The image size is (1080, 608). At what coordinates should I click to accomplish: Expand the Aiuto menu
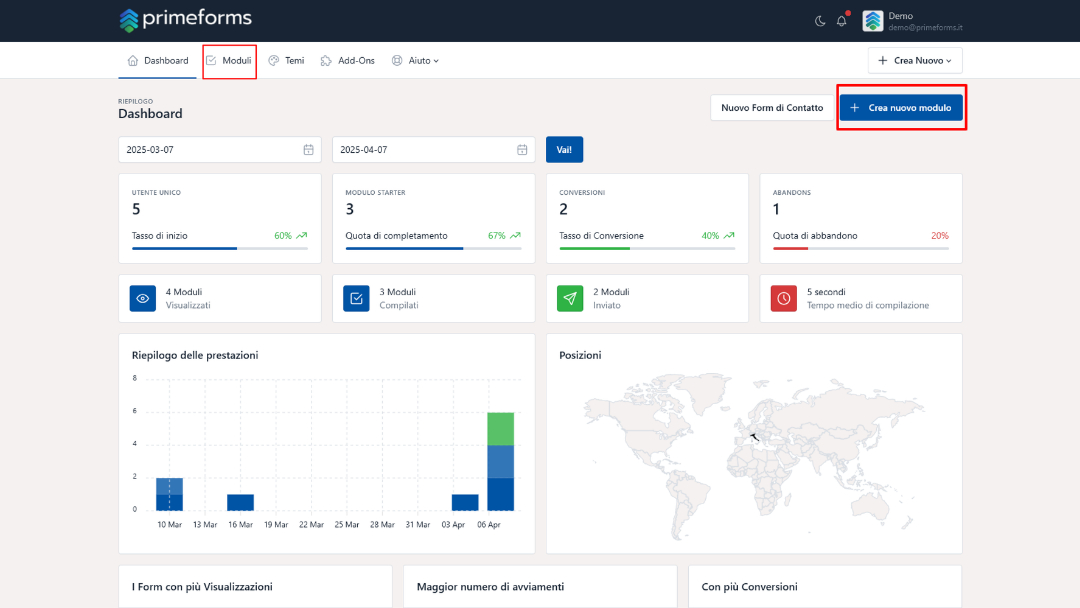[415, 61]
